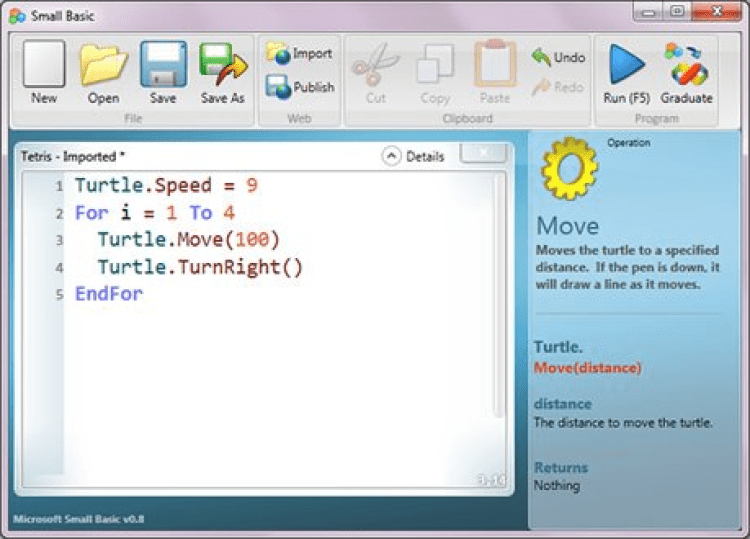This screenshot has width=750, height=539.
Task: Click the Turtle.TurnRight() code line
Action: pos(200,266)
